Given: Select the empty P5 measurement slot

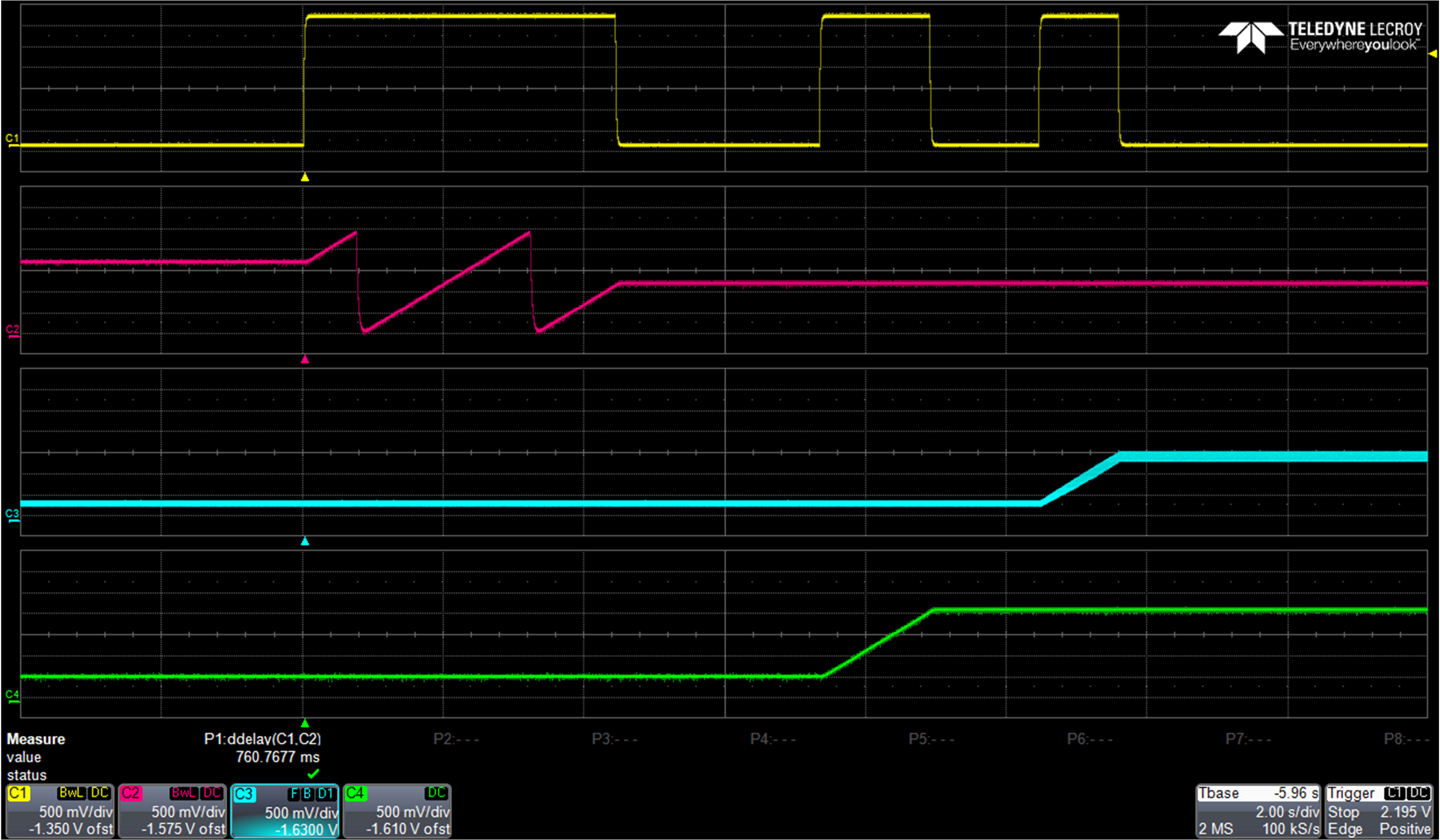Looking at the screenshot, I should [931, 739].
